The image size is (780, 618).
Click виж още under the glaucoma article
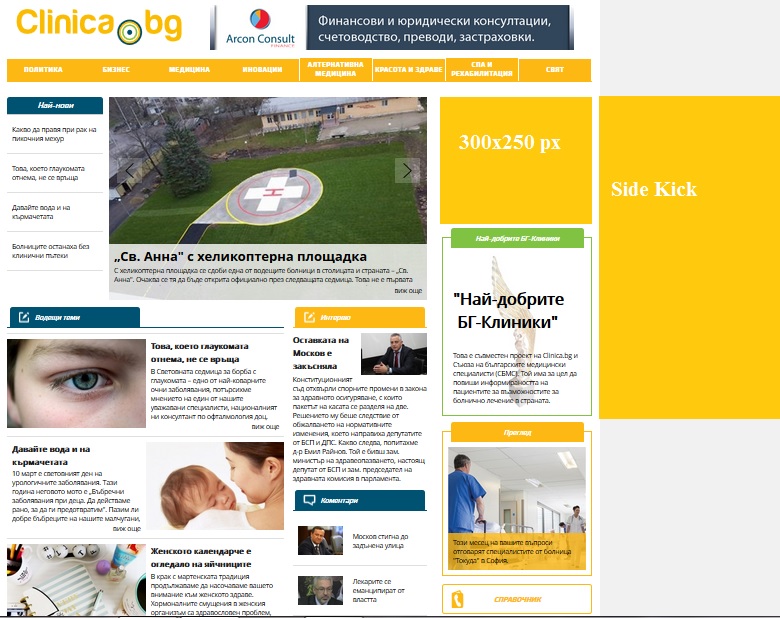pyautogui.click(x=265, y=426)
